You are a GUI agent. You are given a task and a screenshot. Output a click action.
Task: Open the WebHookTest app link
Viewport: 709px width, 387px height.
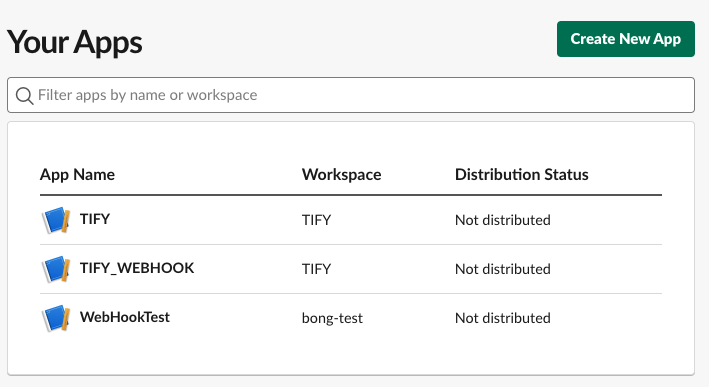pyautogui.click(x=125, y=317)
